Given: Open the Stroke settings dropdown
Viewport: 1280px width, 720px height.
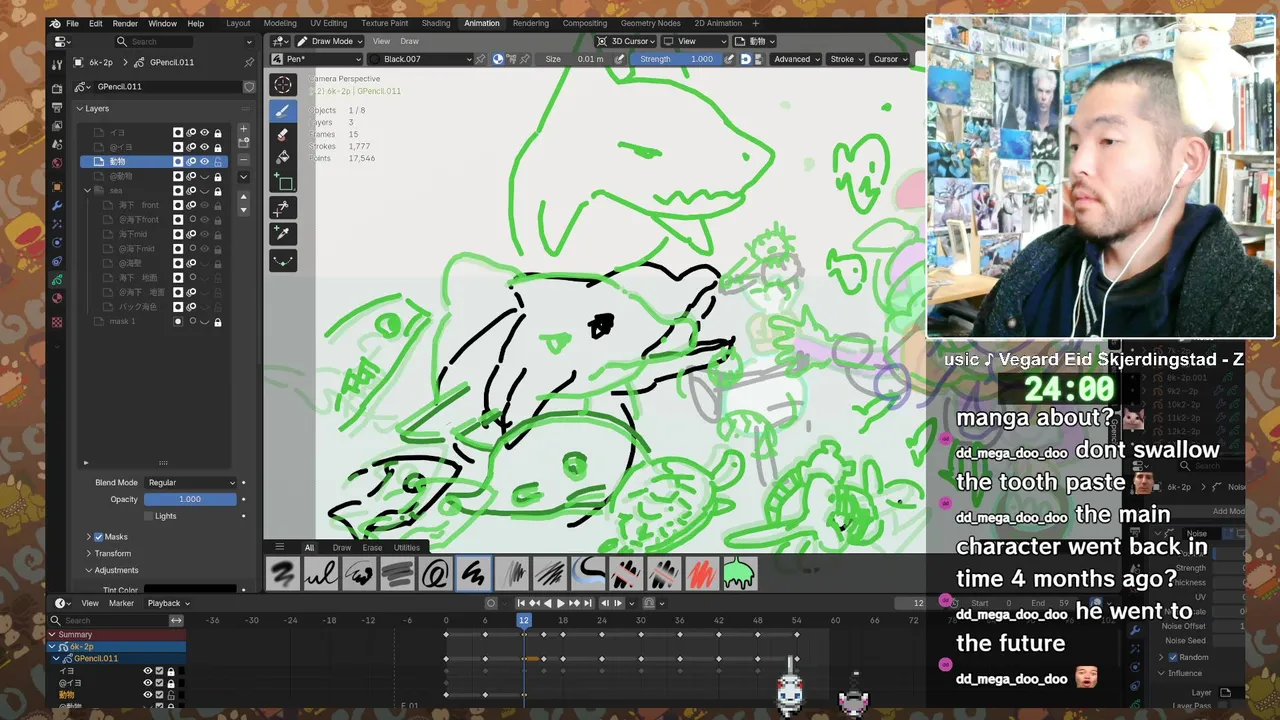Looking at the screenshot, I should 846,59.
